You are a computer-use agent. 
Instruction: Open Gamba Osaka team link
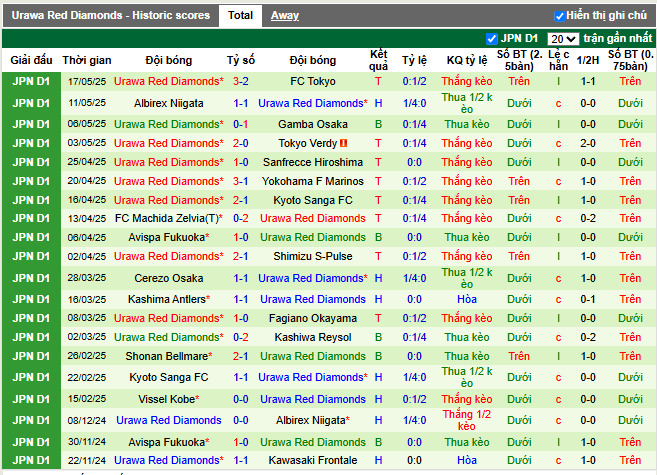click(313, 124)
